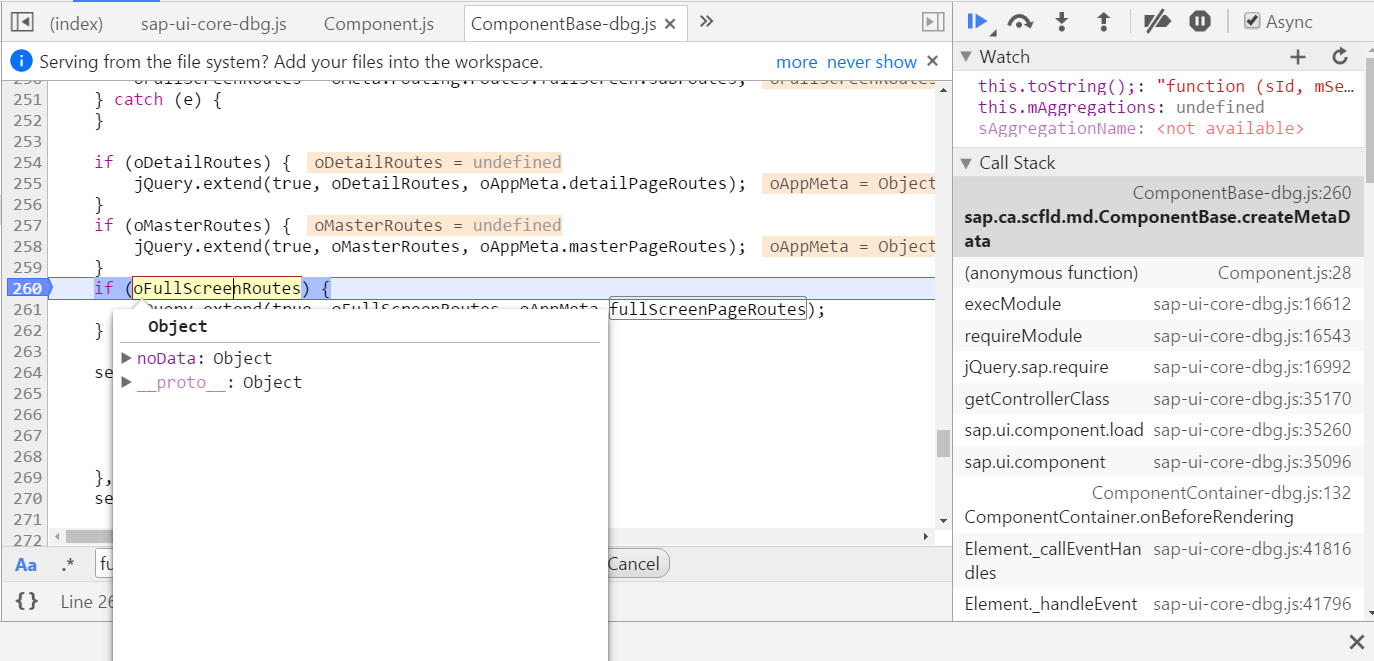This screenshot has height=661, width=1374.
Task: Step over the next function call
Action: 1022,20
